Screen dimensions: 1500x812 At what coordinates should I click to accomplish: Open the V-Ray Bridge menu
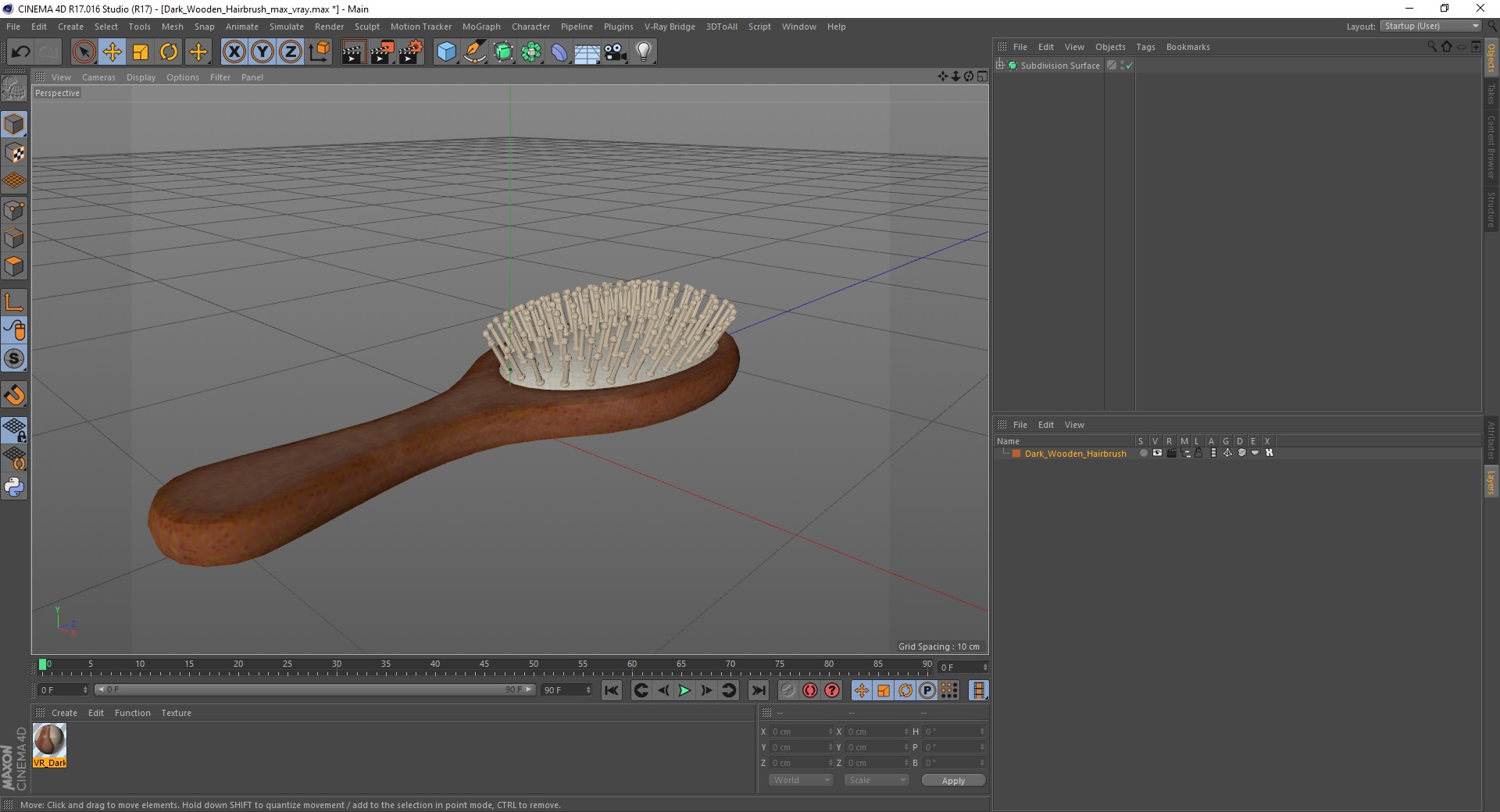coord(670,27)
